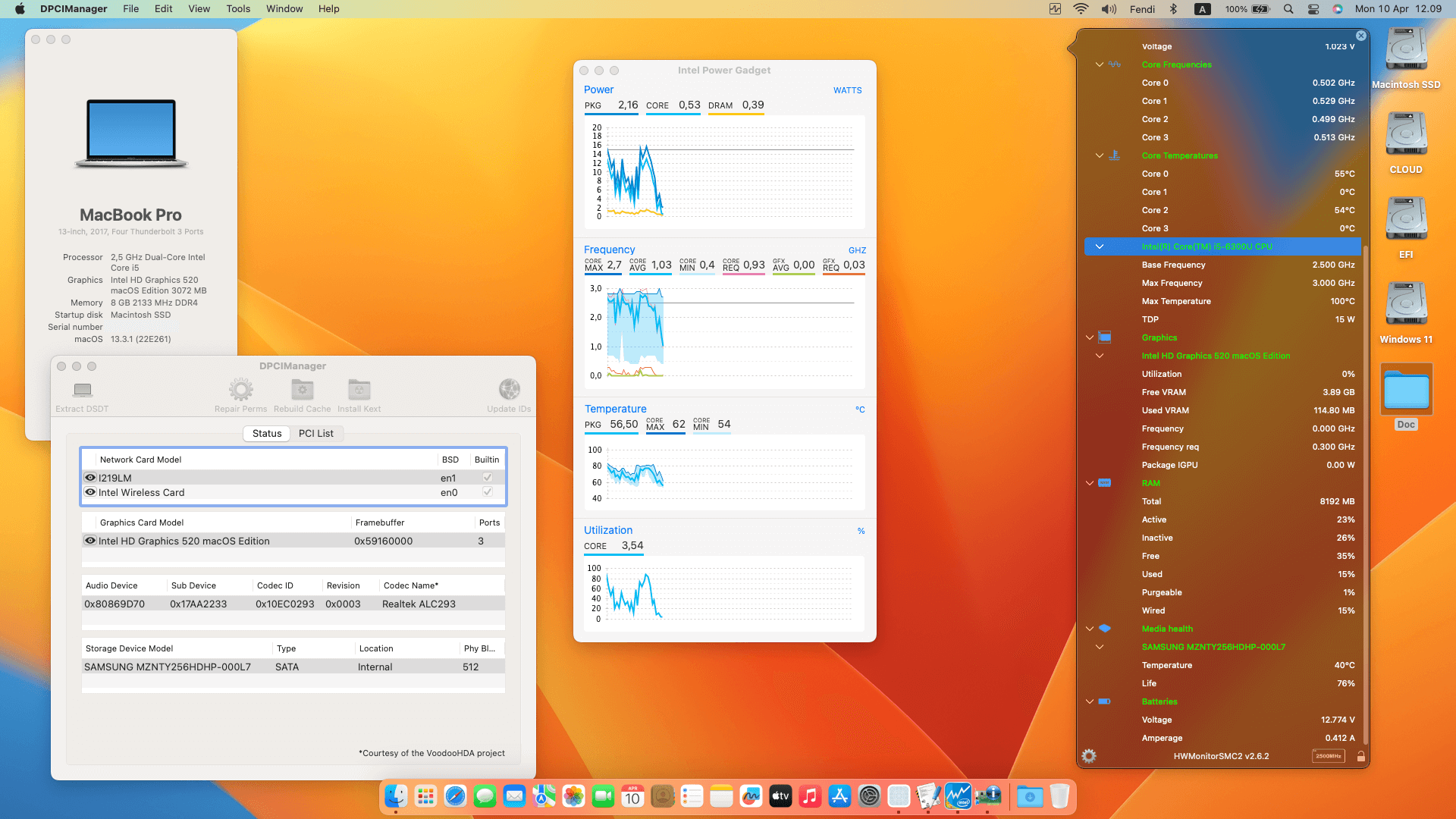1456x819 pixels.
Task: Collapse the SAMSUNG MZNTY256HDHP-000L7 subgroup
Action: pos(1099,647)
